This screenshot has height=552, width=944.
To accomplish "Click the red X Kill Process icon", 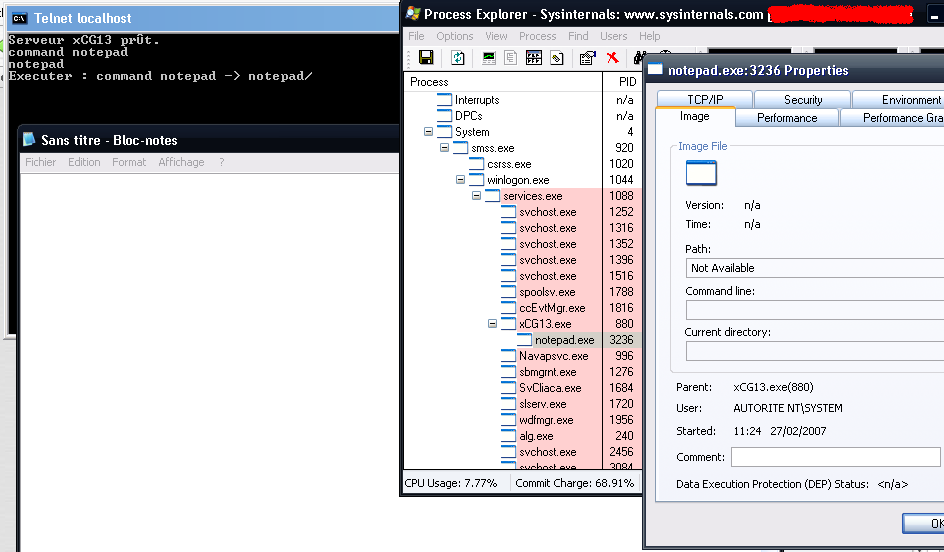I will pos(612,58).
